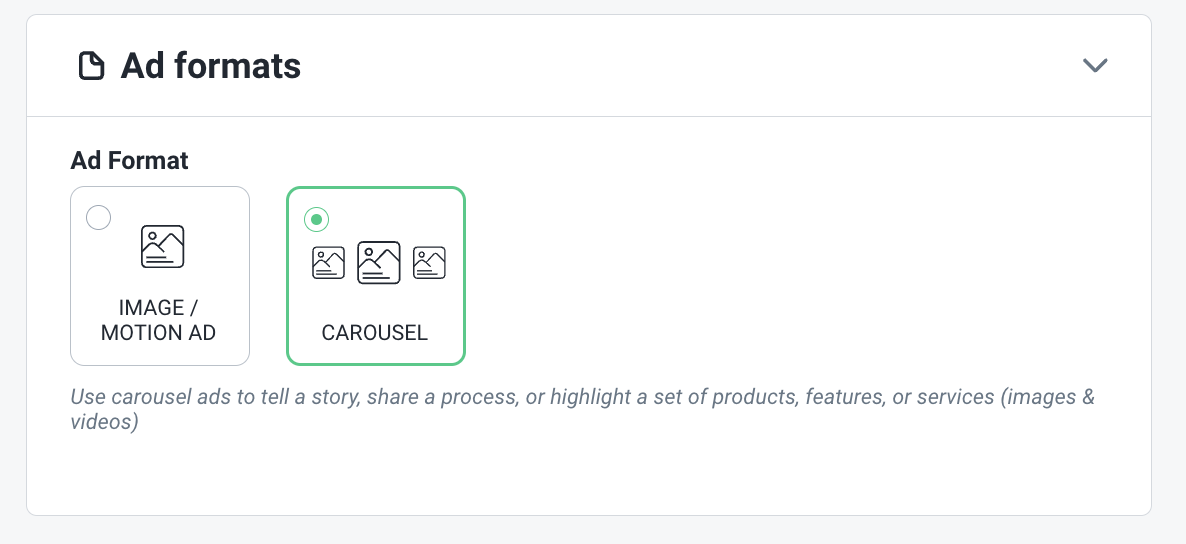
Task: Click the IMAGE / MOTION AD label text
Action: point(159,320)
